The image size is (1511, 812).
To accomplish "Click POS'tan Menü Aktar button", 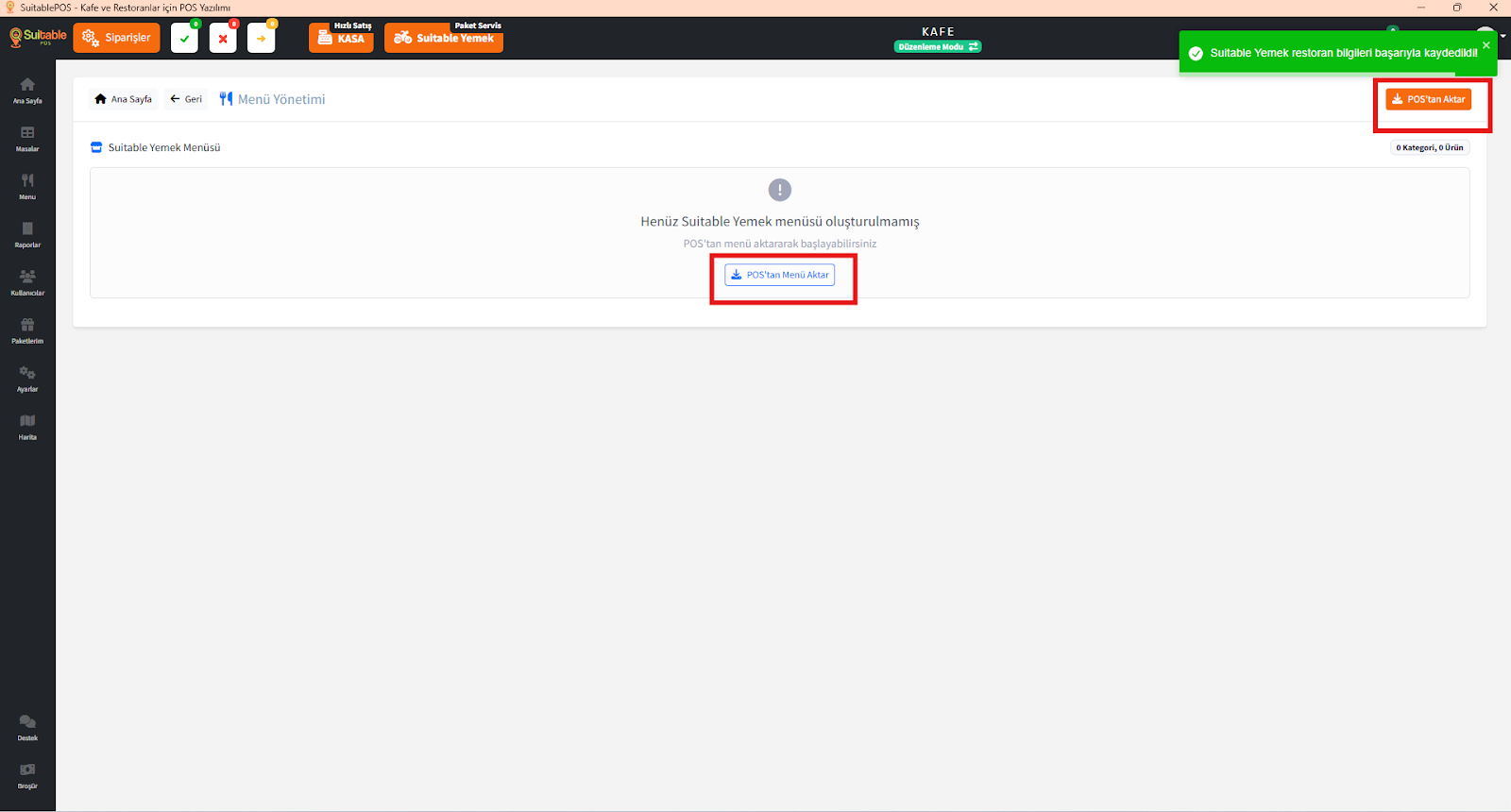I will pos(780,275).
